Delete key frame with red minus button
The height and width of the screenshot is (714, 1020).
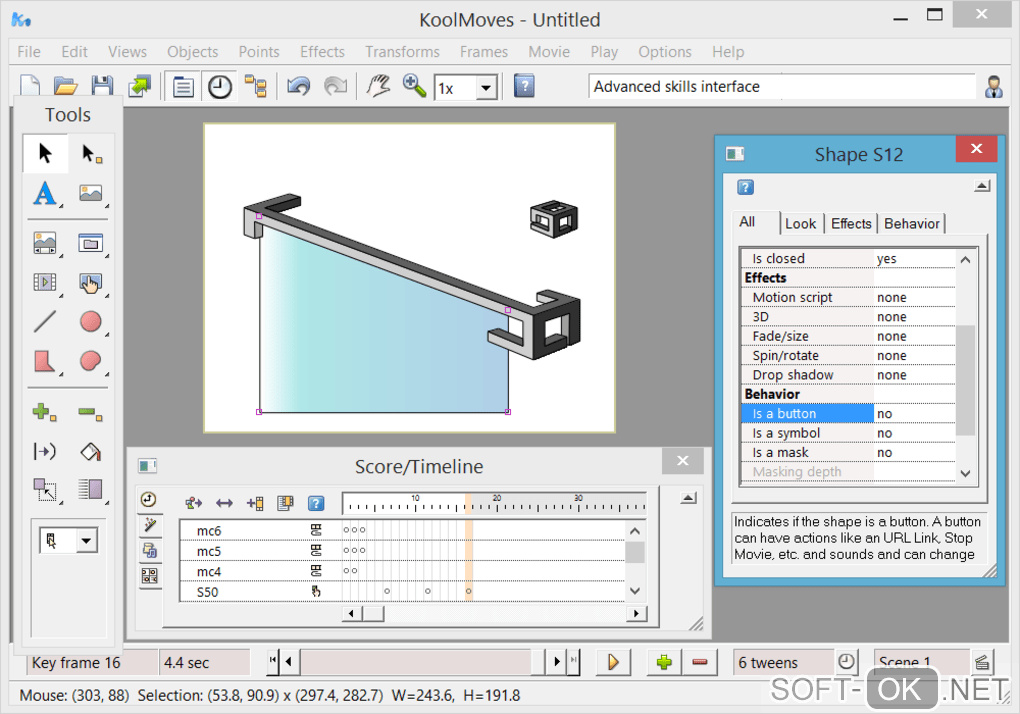pyautogui.click(x=700, y=662)
